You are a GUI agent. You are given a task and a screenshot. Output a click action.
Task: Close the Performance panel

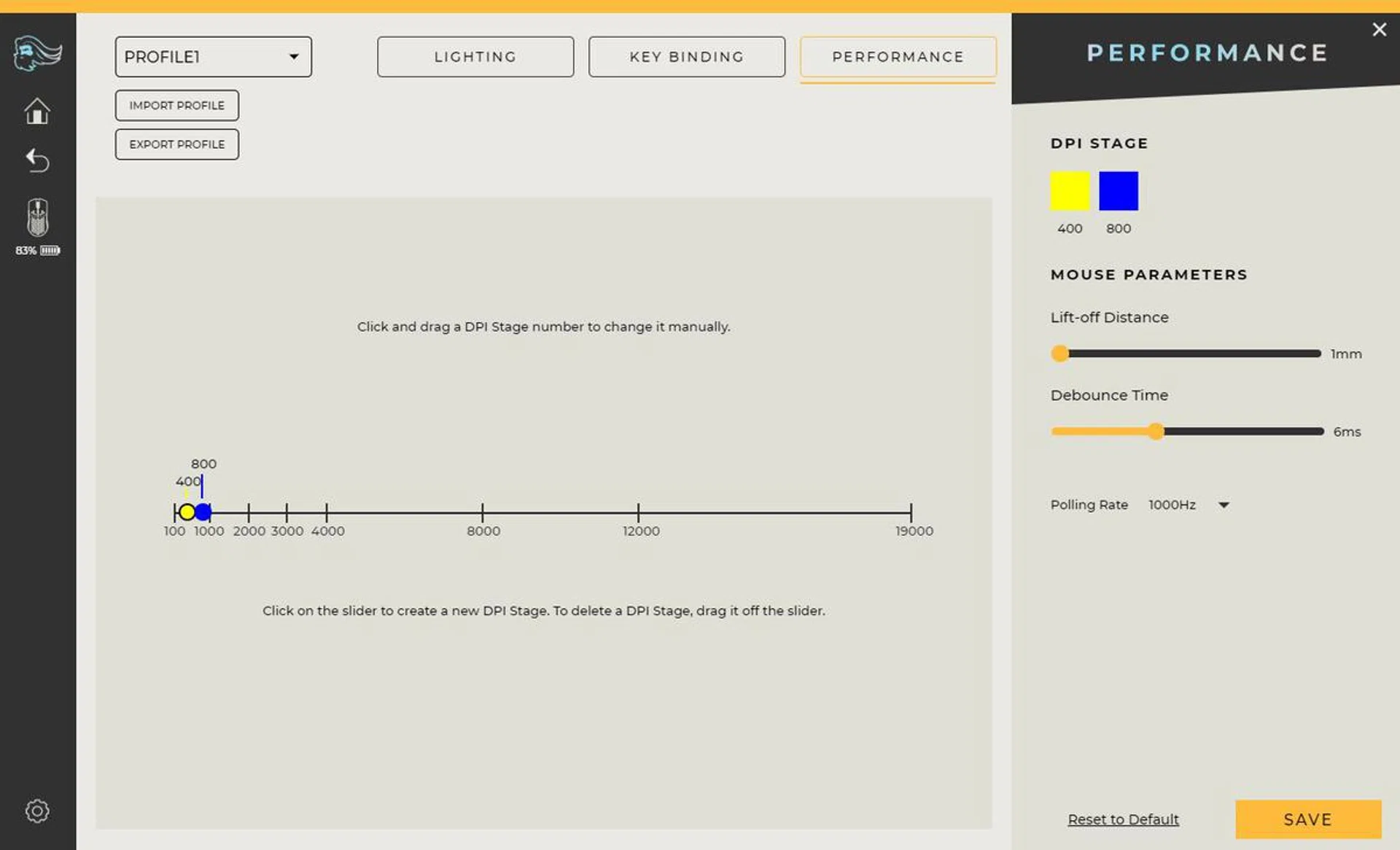pos(1378,30)
